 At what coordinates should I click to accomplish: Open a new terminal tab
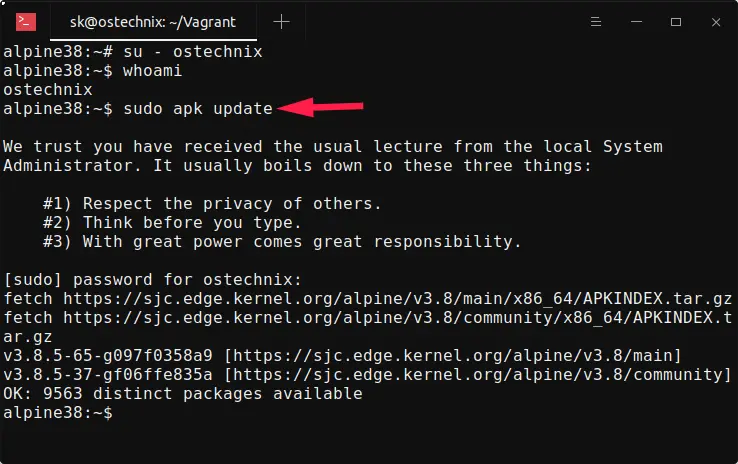[x=282, y=21]
